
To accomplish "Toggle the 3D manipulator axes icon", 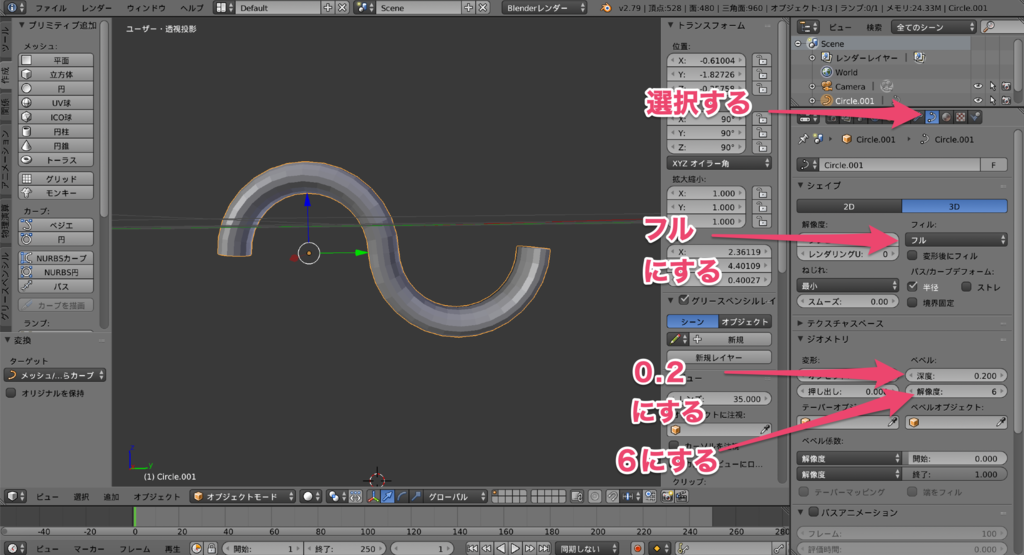I will (373, 497).
